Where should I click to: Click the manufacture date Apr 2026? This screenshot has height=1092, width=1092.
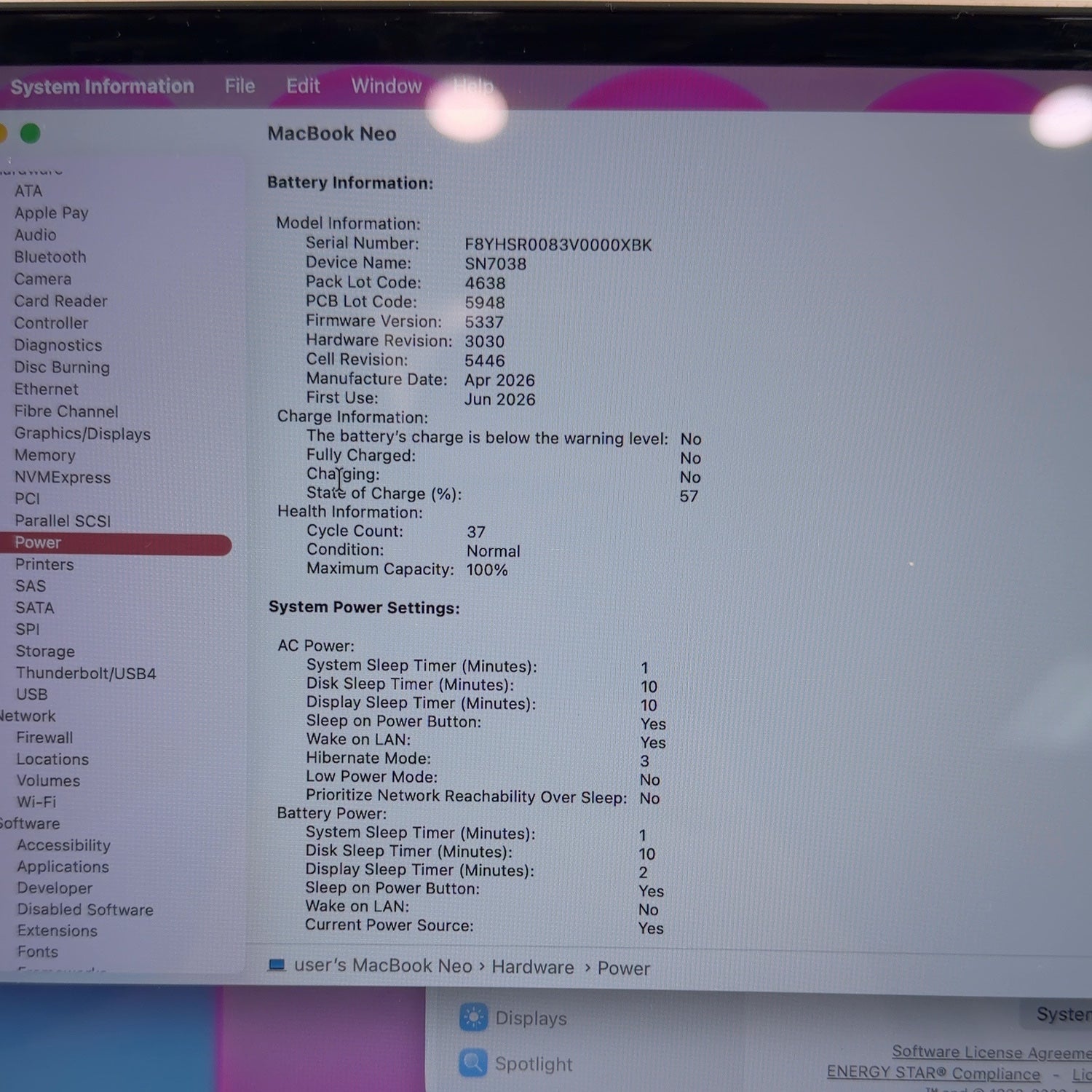pos(499,380)
